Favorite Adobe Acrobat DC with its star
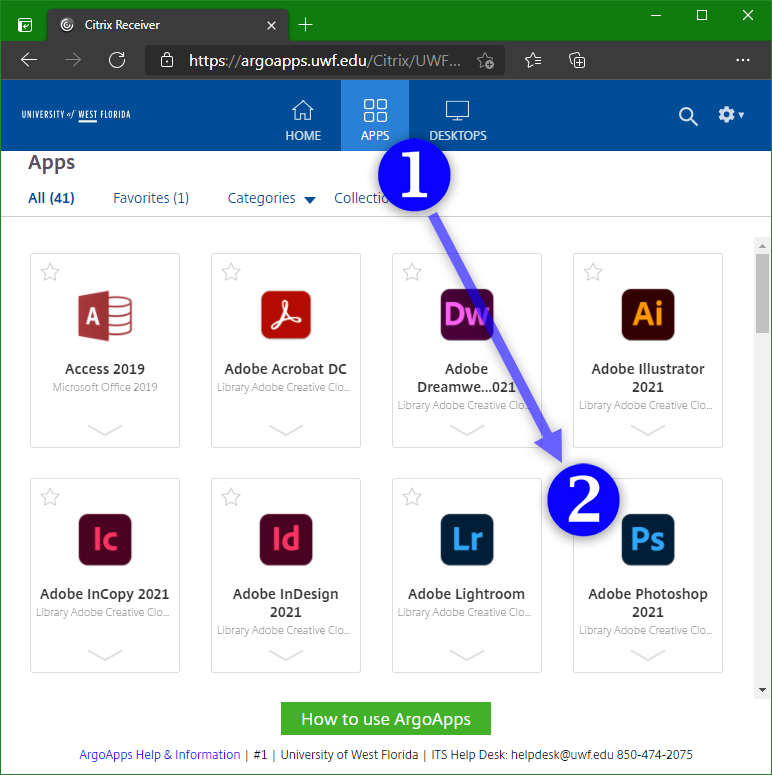 point(231,272)
